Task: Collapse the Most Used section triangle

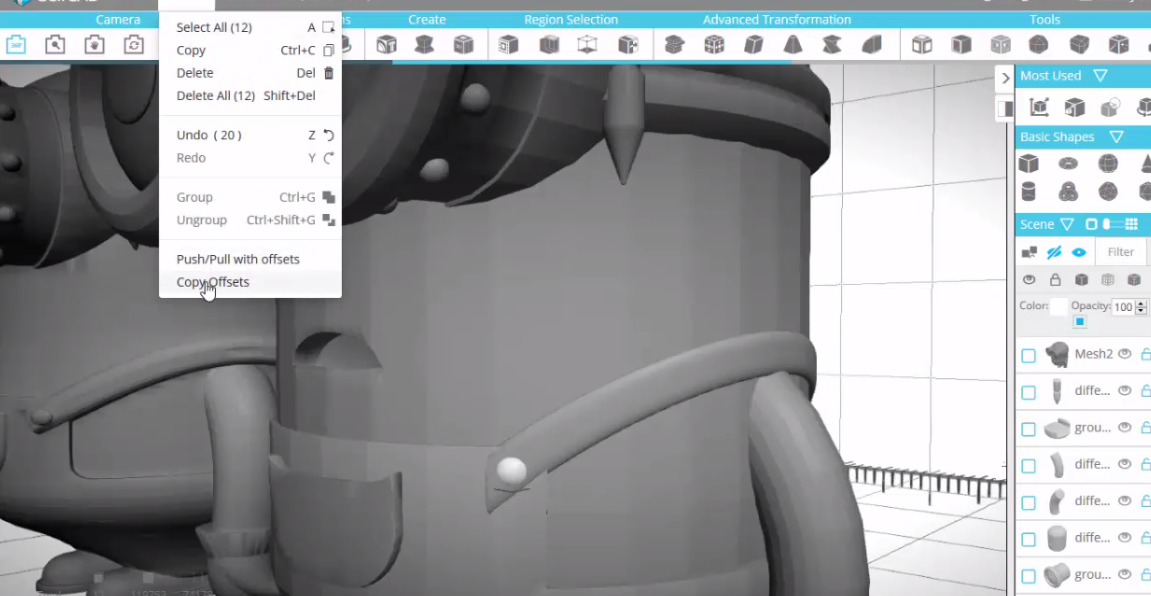Action: pyautogui.click(x=1100, y=76)
